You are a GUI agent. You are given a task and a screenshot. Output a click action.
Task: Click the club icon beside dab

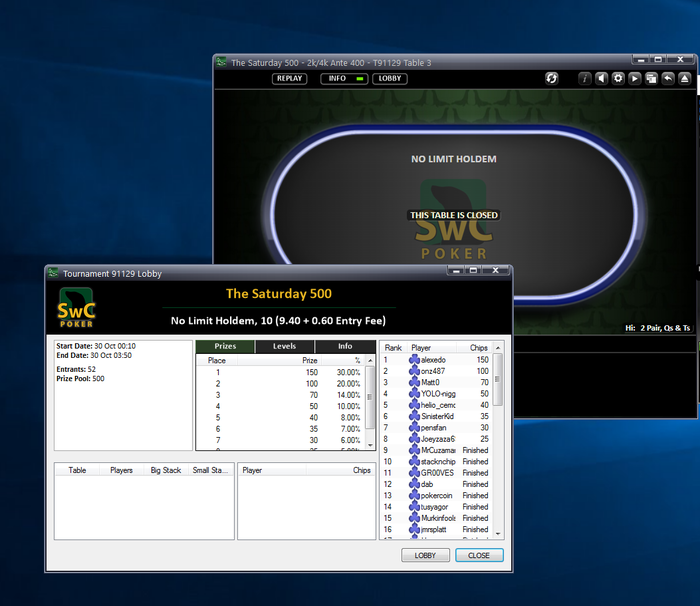click(414, 484)
